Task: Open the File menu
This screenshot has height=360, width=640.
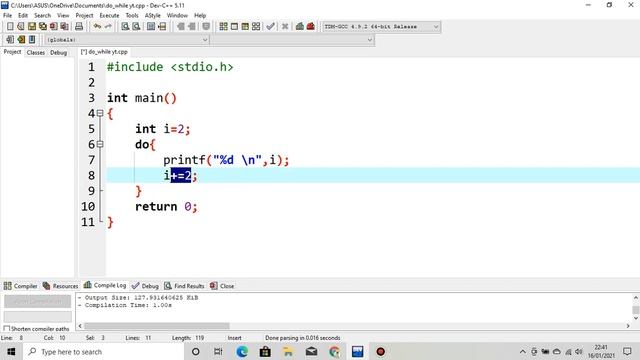Action: coord(7,16)
